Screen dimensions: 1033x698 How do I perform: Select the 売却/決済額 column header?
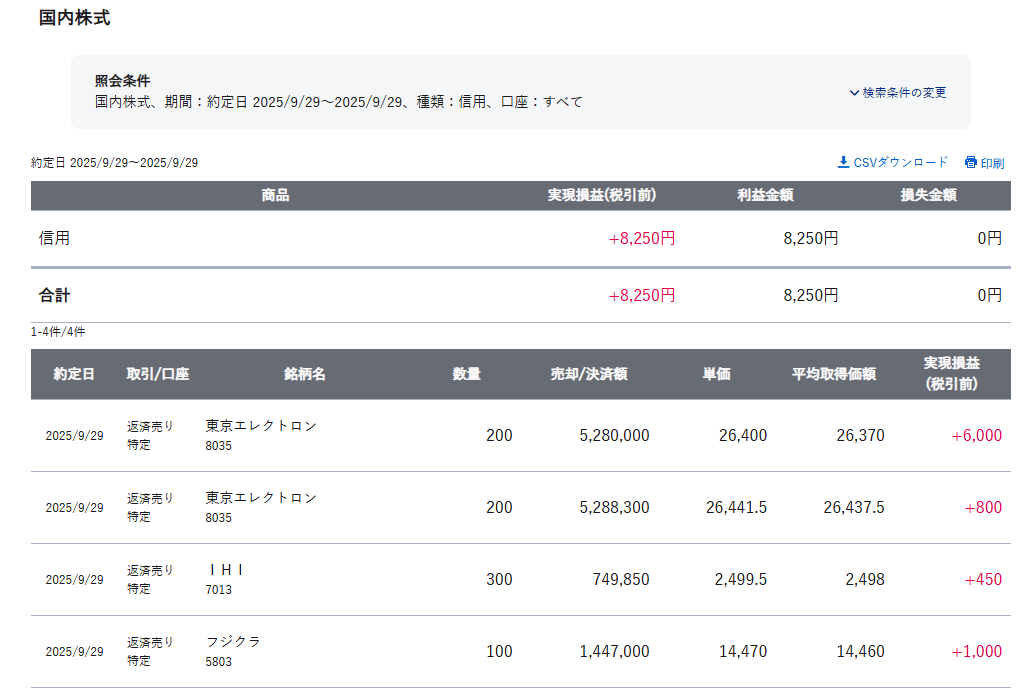point(588,374)
